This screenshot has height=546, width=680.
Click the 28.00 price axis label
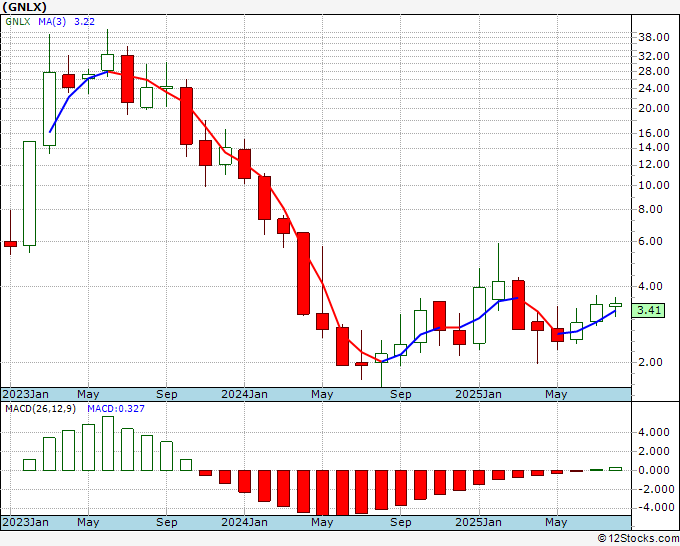(x=654, y=71)
